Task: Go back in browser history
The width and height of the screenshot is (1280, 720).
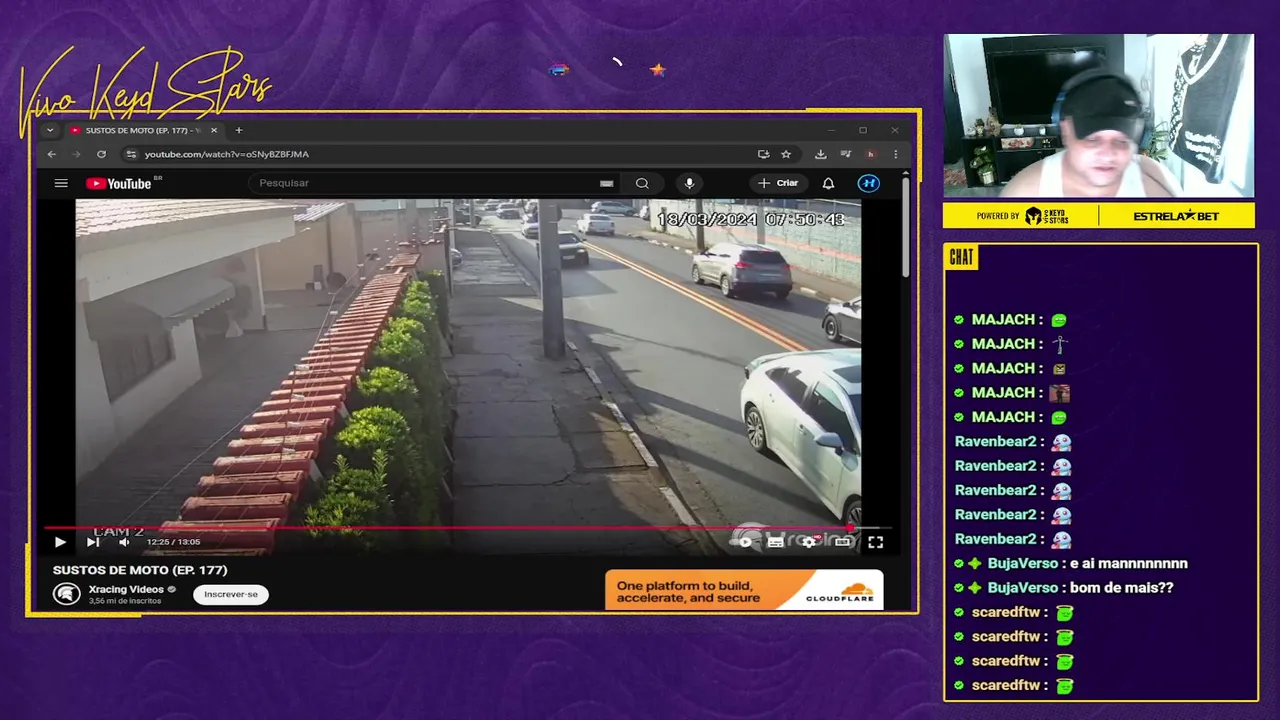Action: pyautogui.click(x=52, y=154)
